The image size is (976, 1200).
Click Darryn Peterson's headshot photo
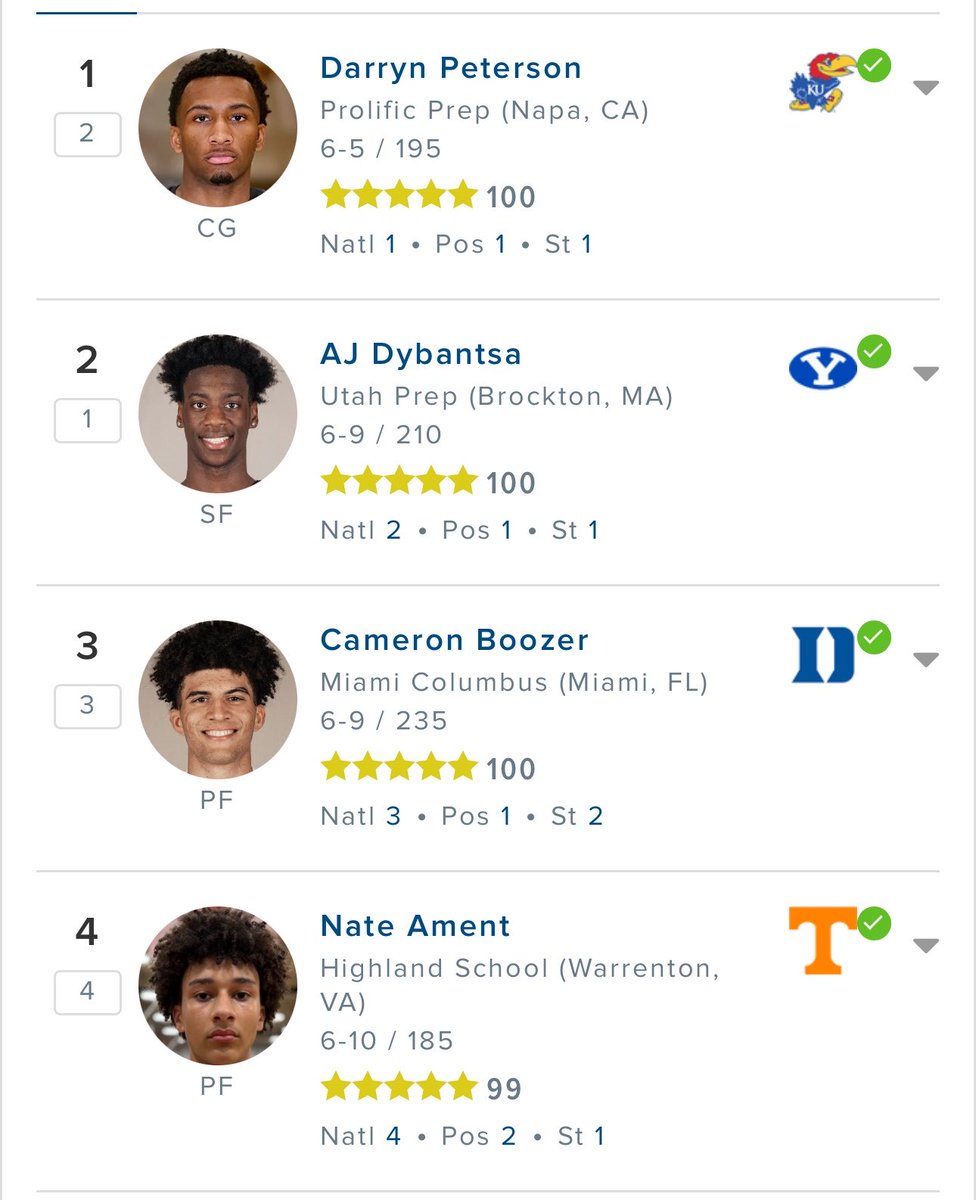217,128
